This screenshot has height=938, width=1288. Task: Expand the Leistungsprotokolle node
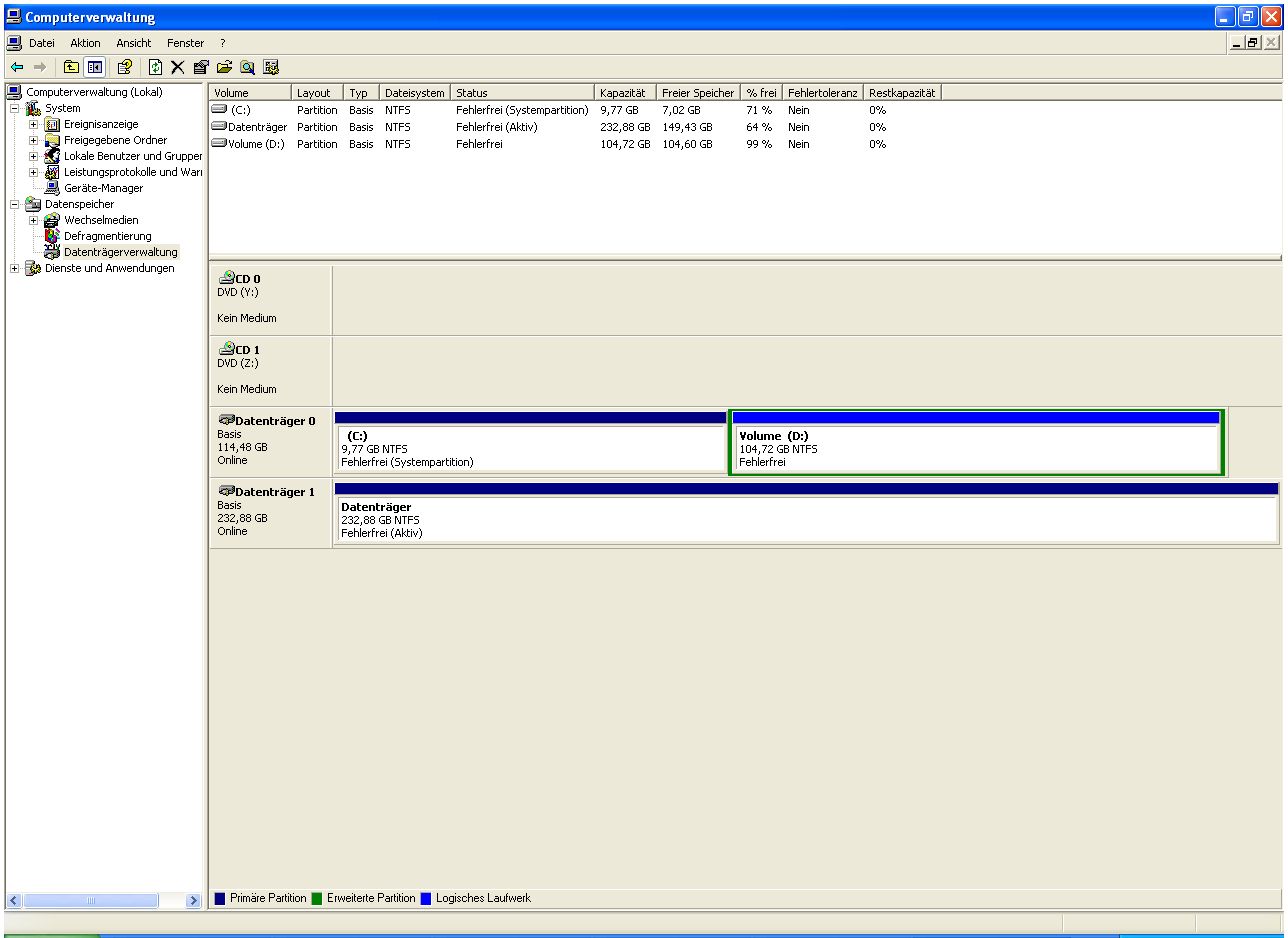[x=34, y=172]
